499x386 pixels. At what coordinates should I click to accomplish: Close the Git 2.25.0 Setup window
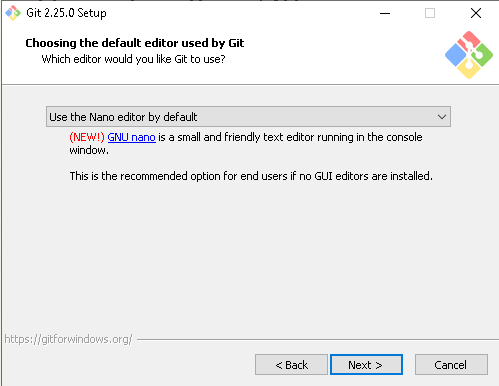click(x=476, y=13)
